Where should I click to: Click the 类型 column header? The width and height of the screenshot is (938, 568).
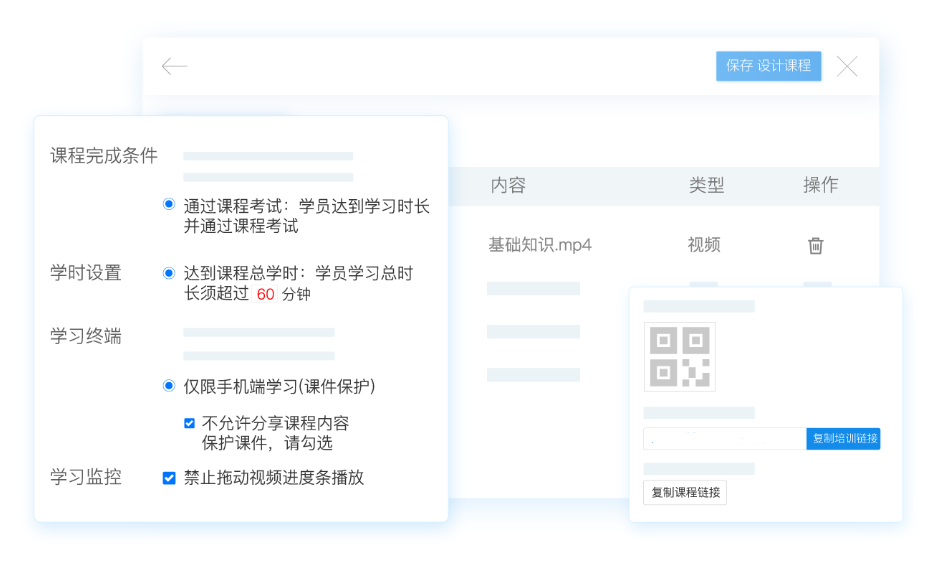[x=706, y=185]
